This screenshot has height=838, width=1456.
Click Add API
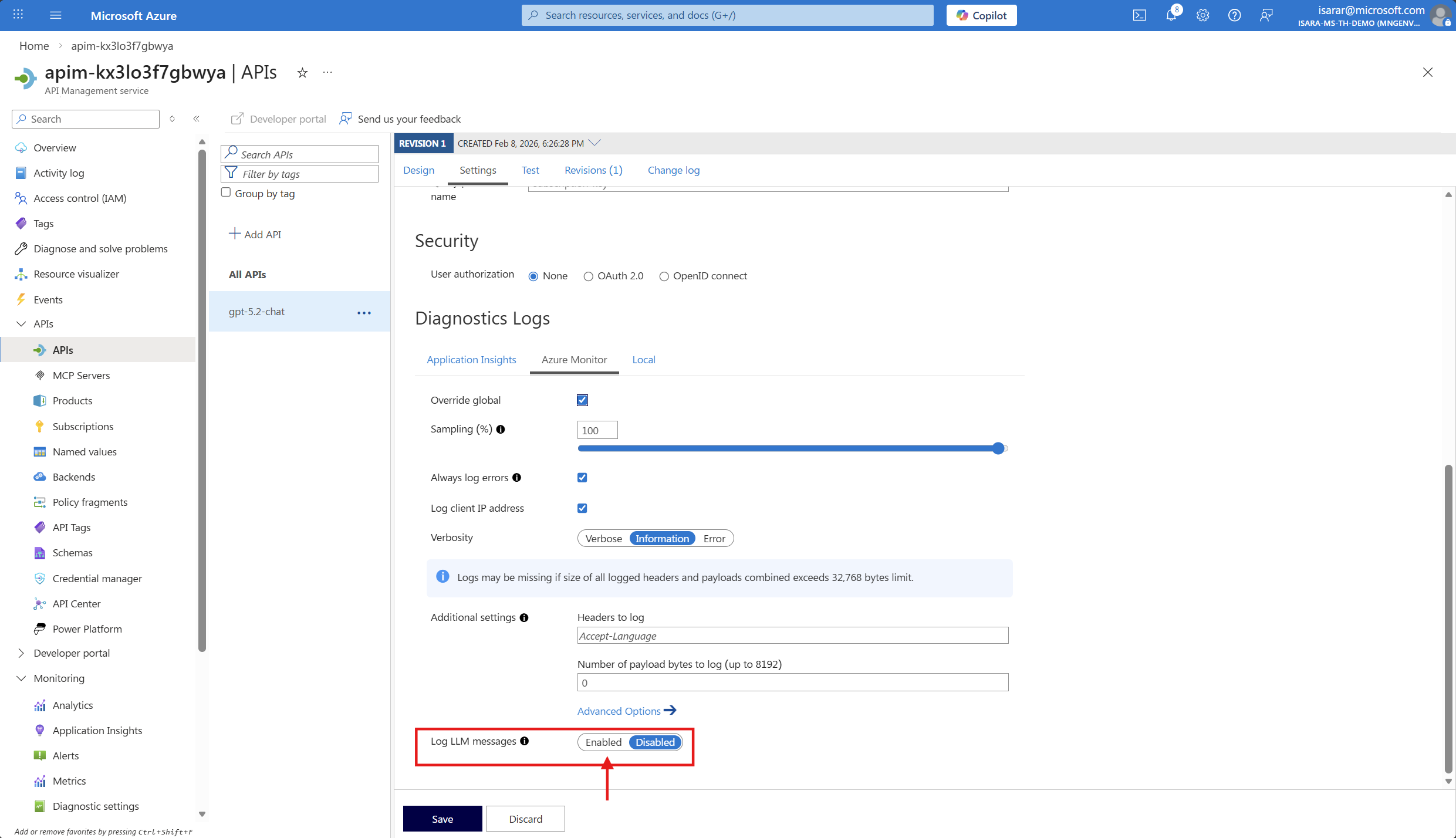(x=255, y=234)
